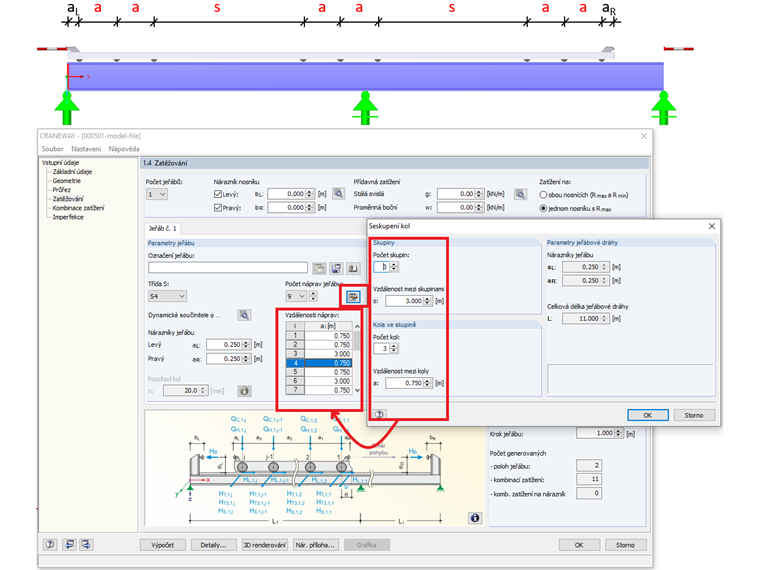Adjust Vzdálenost mezi koly a stepper
760x570 pixels.
427,383
